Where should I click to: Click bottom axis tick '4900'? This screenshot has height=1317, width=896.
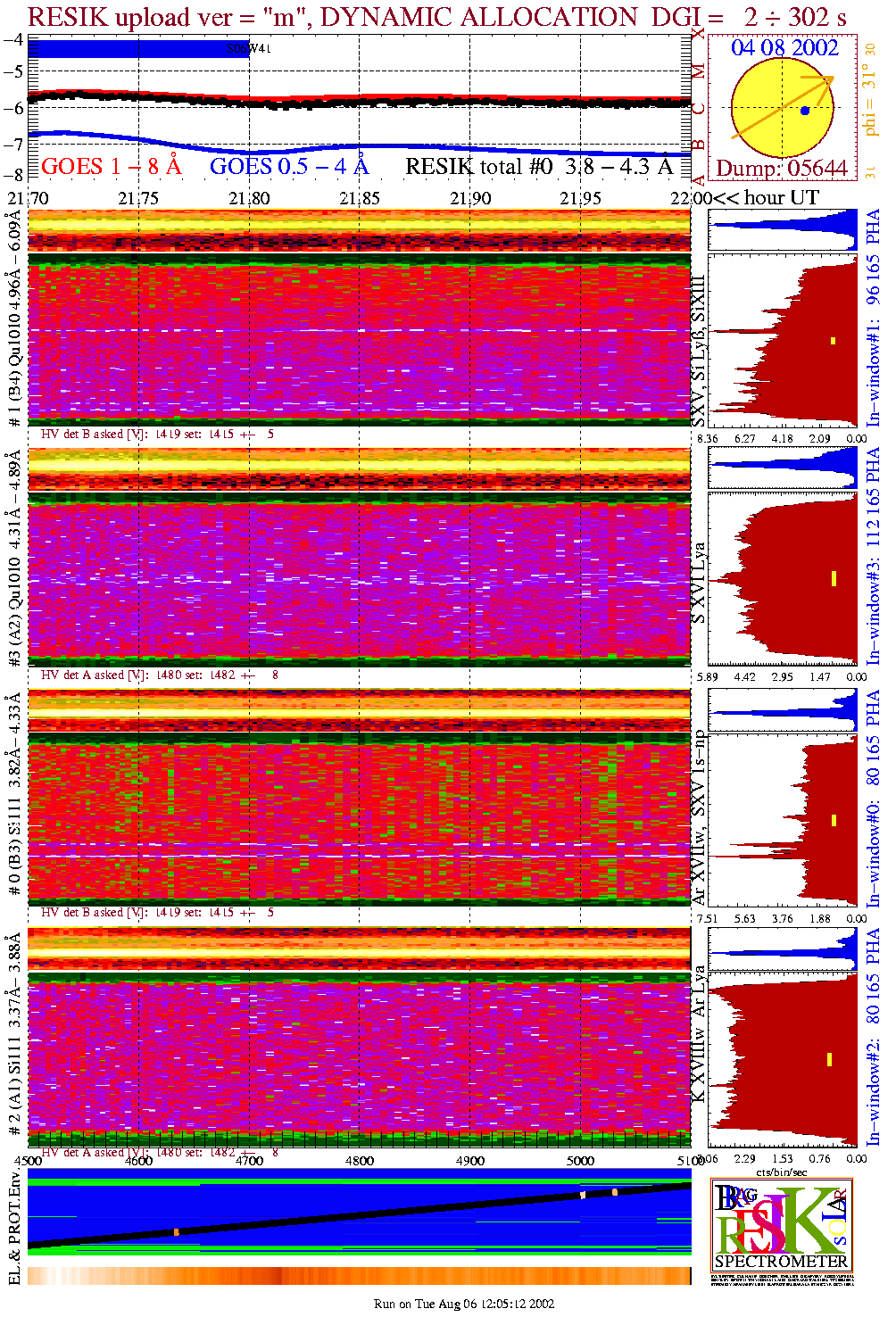(x=470, y=1161)
